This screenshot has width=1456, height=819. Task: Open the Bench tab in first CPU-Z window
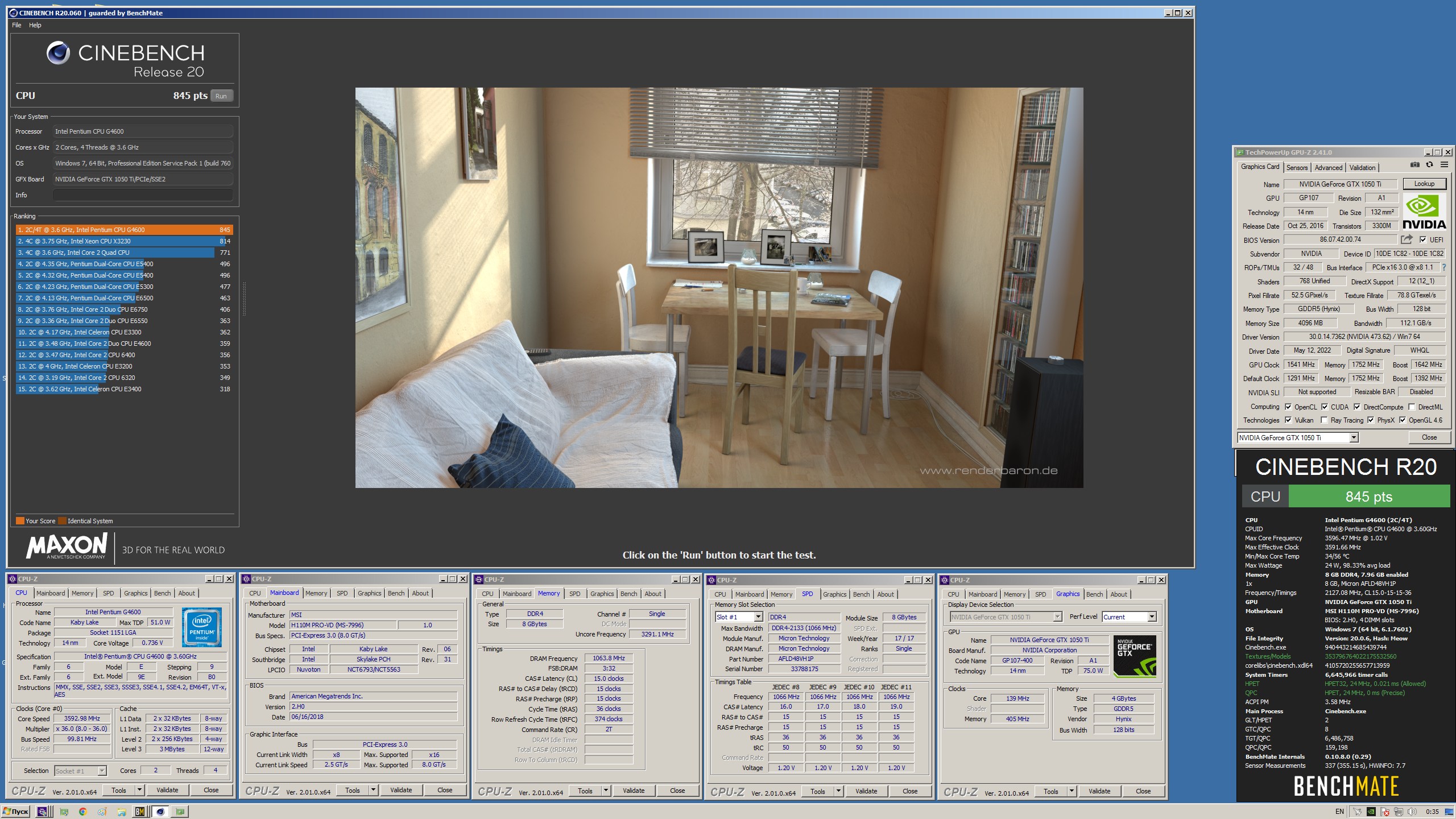point(162,593)
